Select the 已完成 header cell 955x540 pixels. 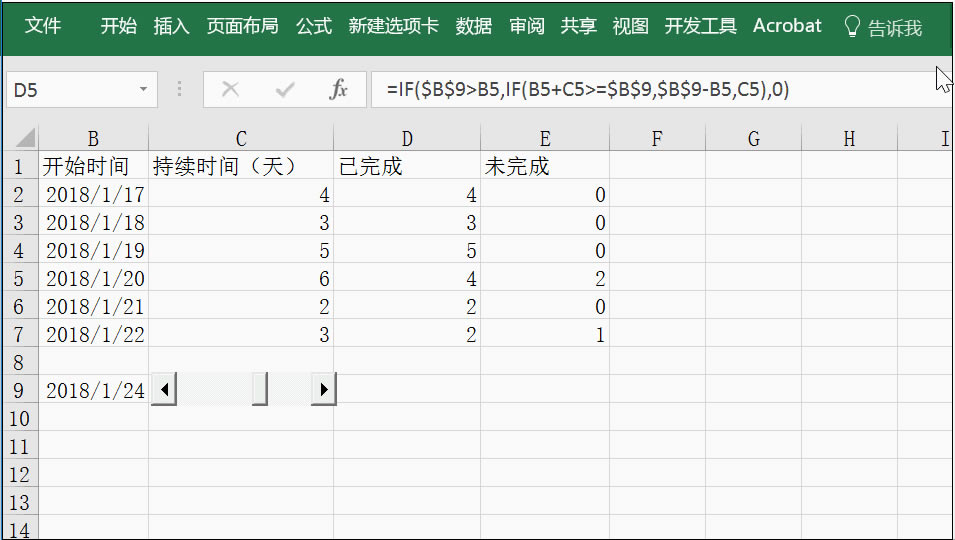coord(407,166)
